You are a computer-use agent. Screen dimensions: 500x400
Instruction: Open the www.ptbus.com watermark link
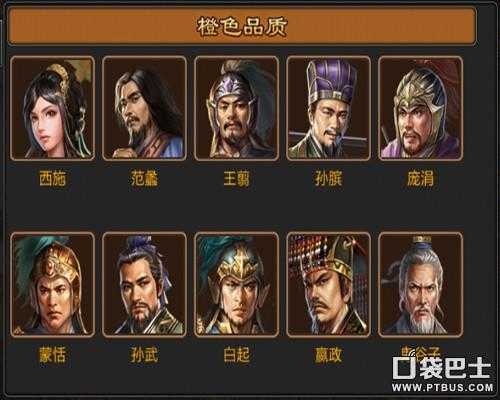click(x=443, y=387)
